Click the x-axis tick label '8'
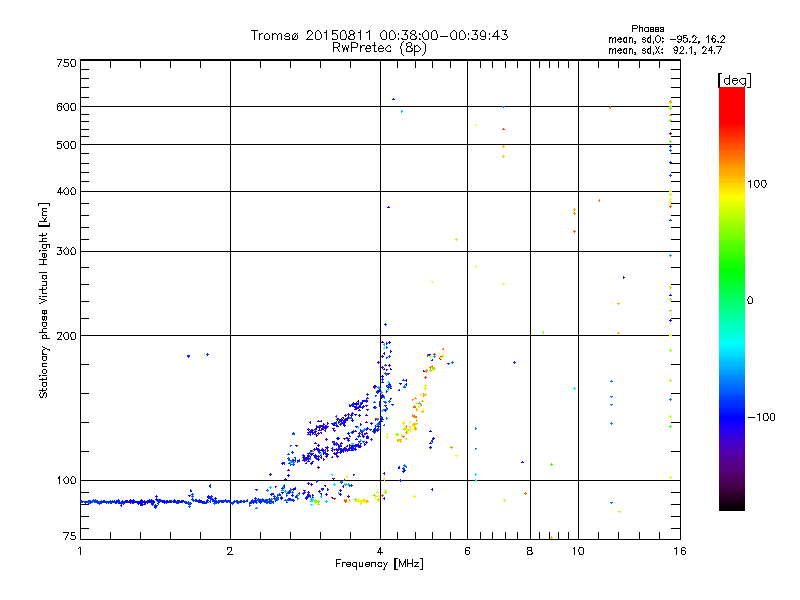 point(530,551)
